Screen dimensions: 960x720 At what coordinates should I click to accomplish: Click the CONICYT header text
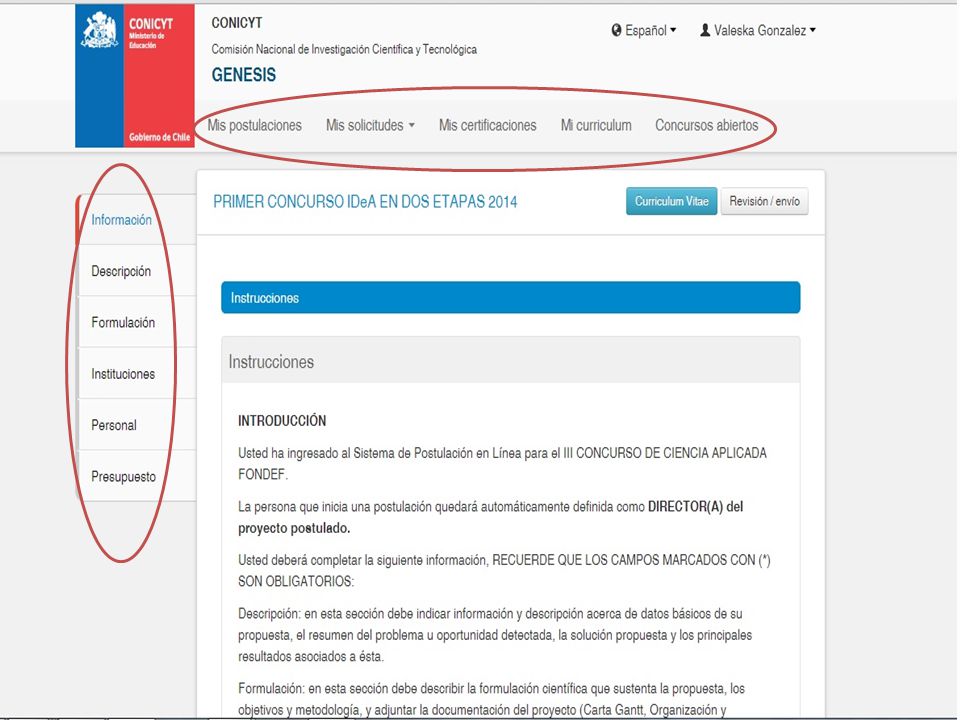tap(236, 23)
